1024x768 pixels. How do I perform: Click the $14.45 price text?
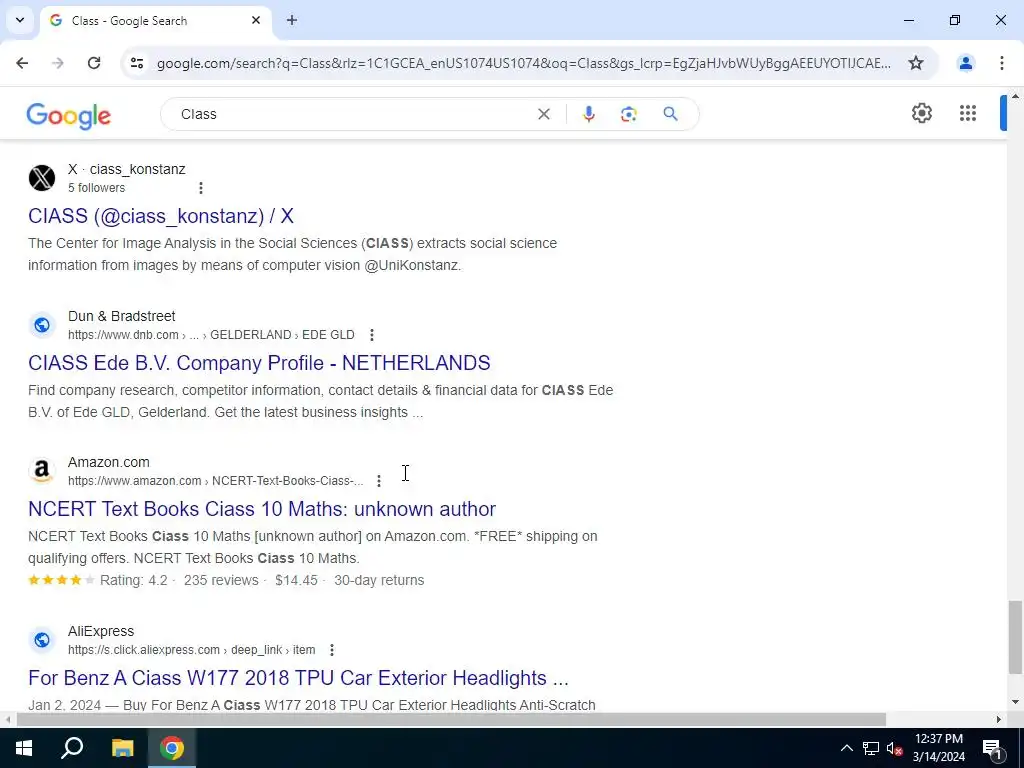pos(296,581)
